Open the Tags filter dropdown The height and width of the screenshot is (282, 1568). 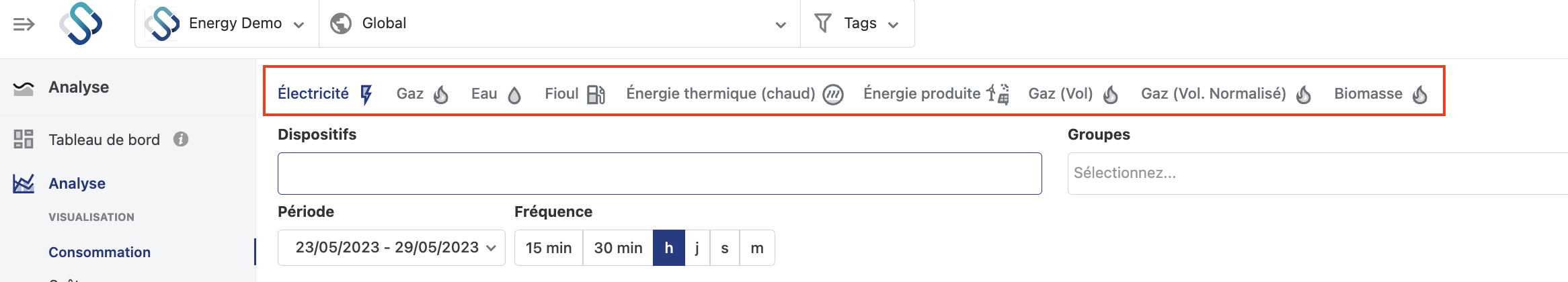click(857, 23)
